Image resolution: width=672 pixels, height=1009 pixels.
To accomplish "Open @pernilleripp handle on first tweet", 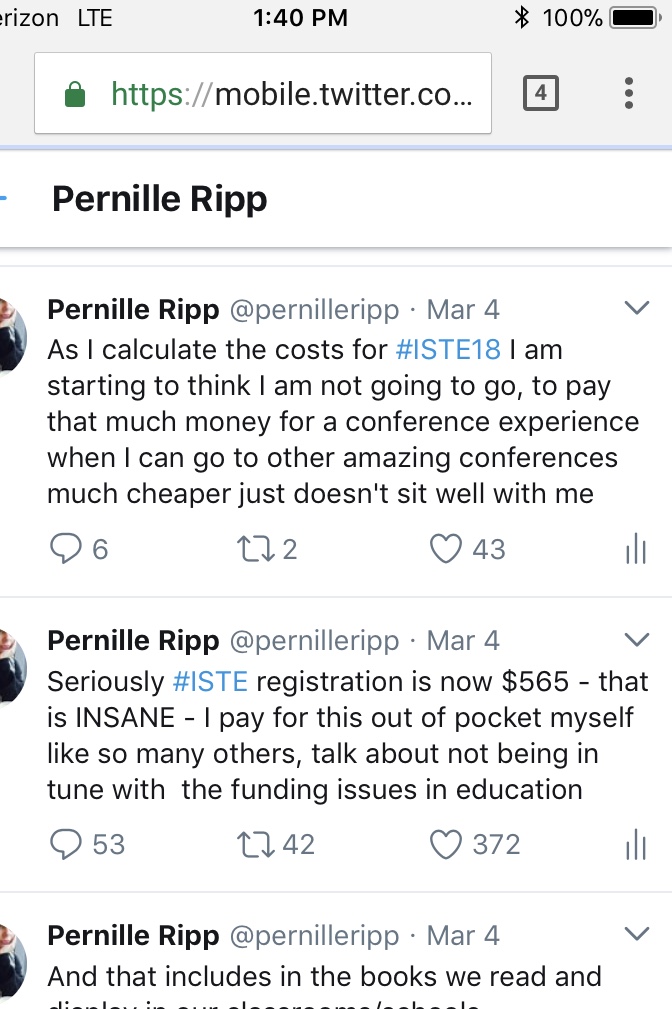I will coord(314,310).
